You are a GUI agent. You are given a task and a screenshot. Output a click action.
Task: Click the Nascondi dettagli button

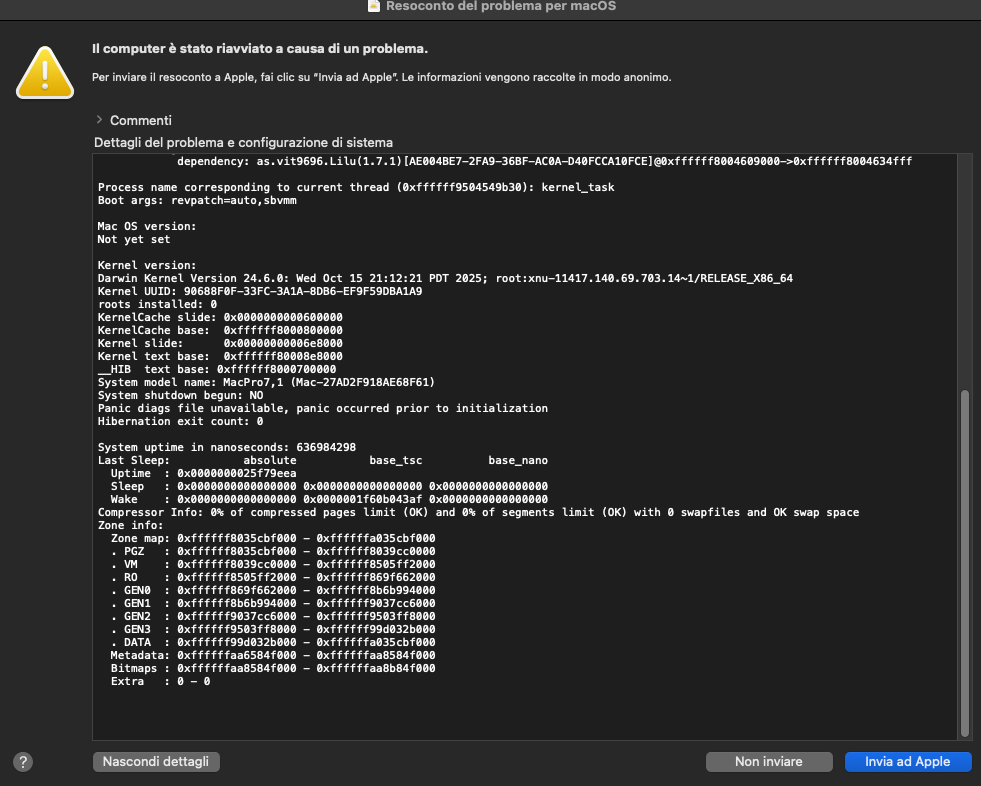[x=156, y=762]
